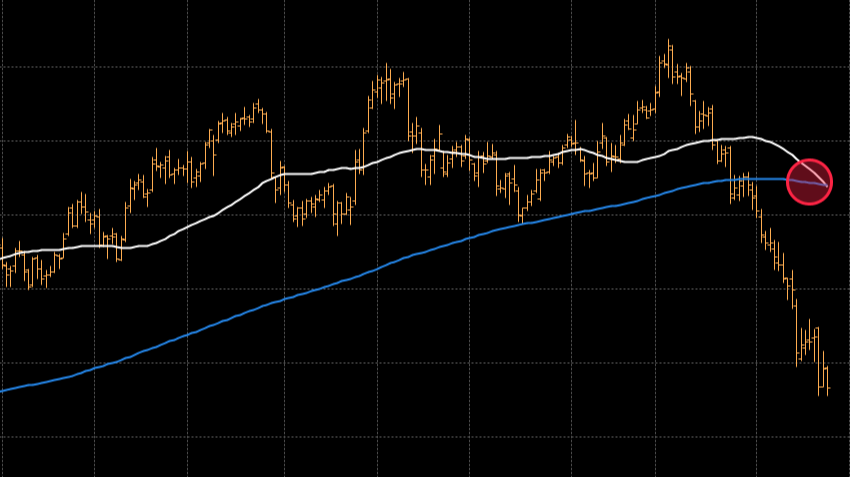Select the highest candlestick peak on the chart
The height and width of the screenshot is (477, 850).
[669, 45]
